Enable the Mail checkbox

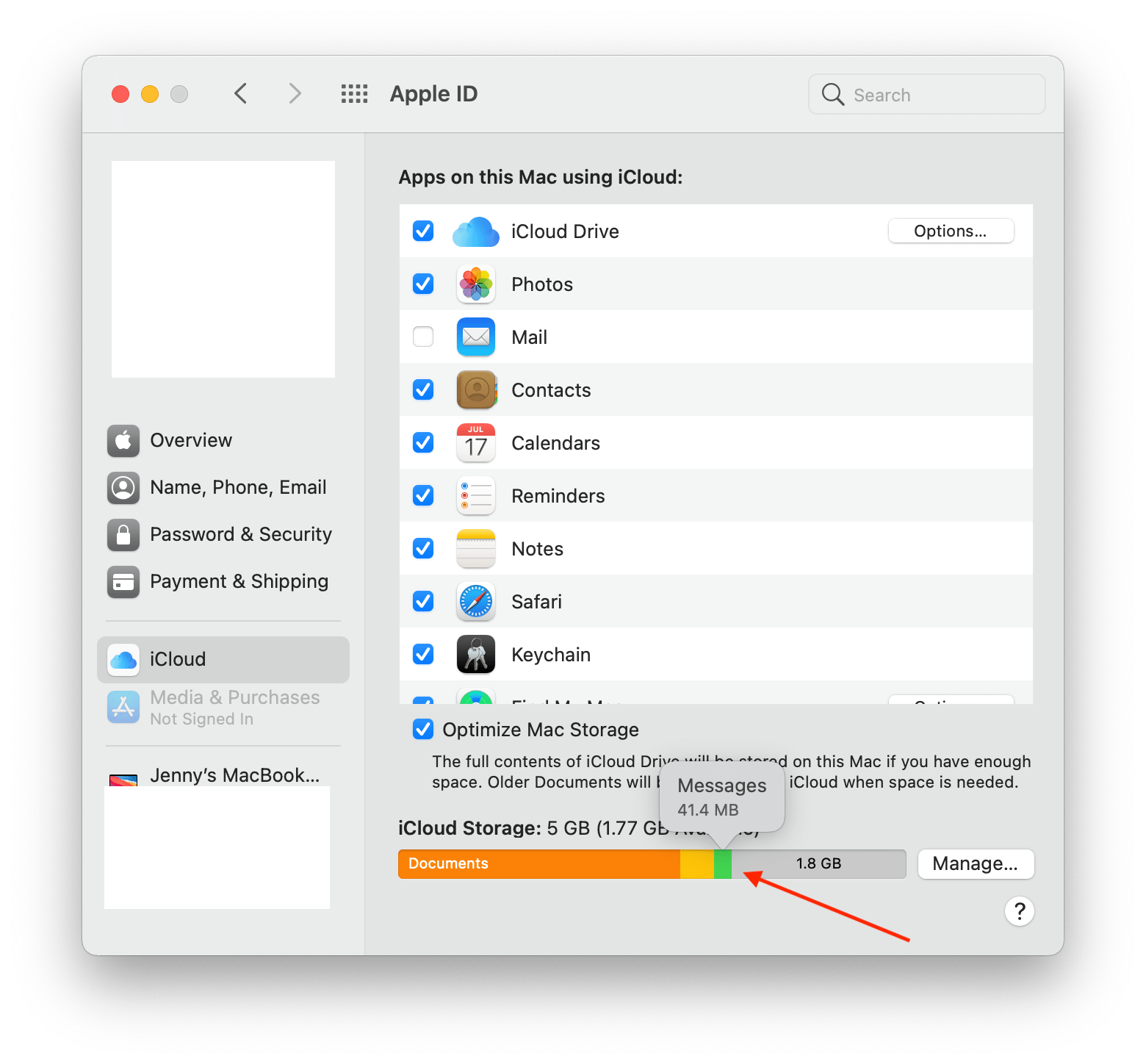coord(423,337)
